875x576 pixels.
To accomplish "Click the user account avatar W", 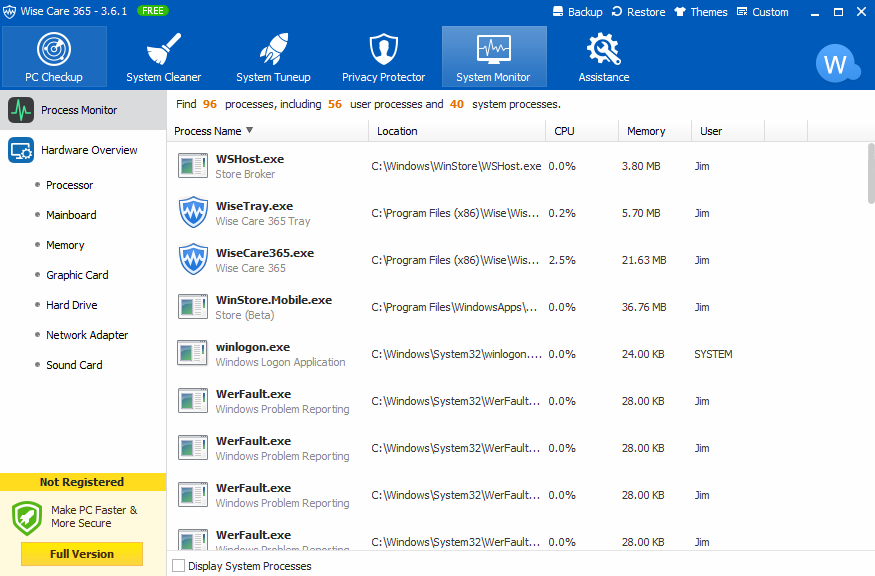I will pos(836,64).
